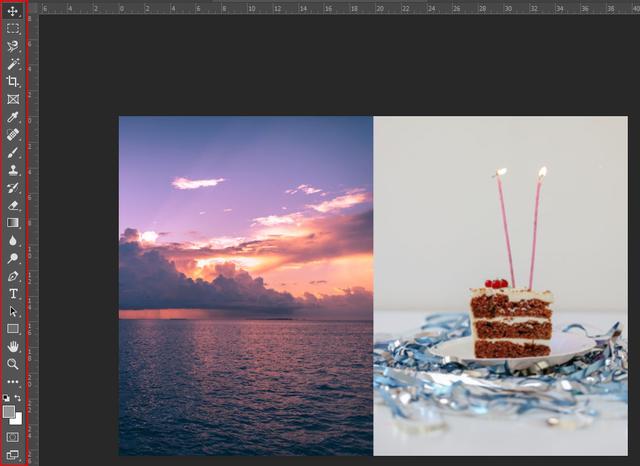Toggle Quick Mask mode

pos(13,437)
